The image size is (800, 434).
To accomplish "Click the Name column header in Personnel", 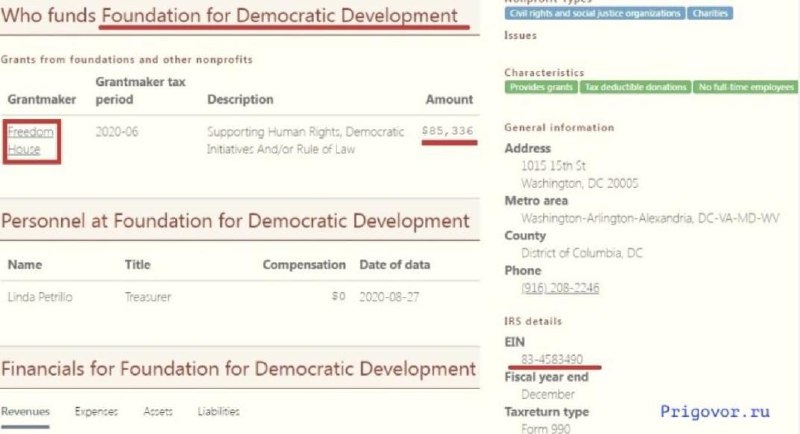I will tap(24, 265).
